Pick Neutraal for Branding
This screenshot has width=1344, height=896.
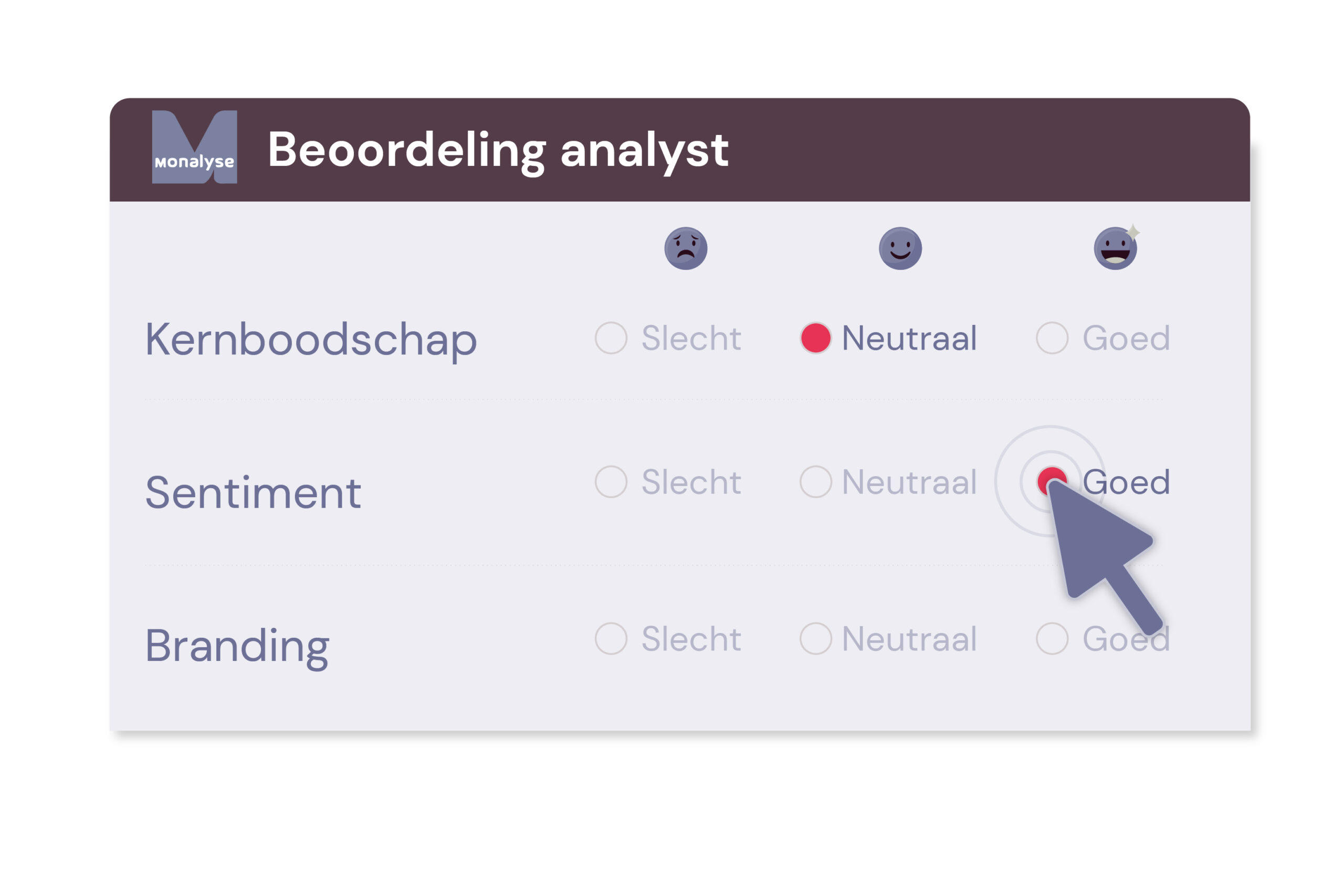(815, 638)
